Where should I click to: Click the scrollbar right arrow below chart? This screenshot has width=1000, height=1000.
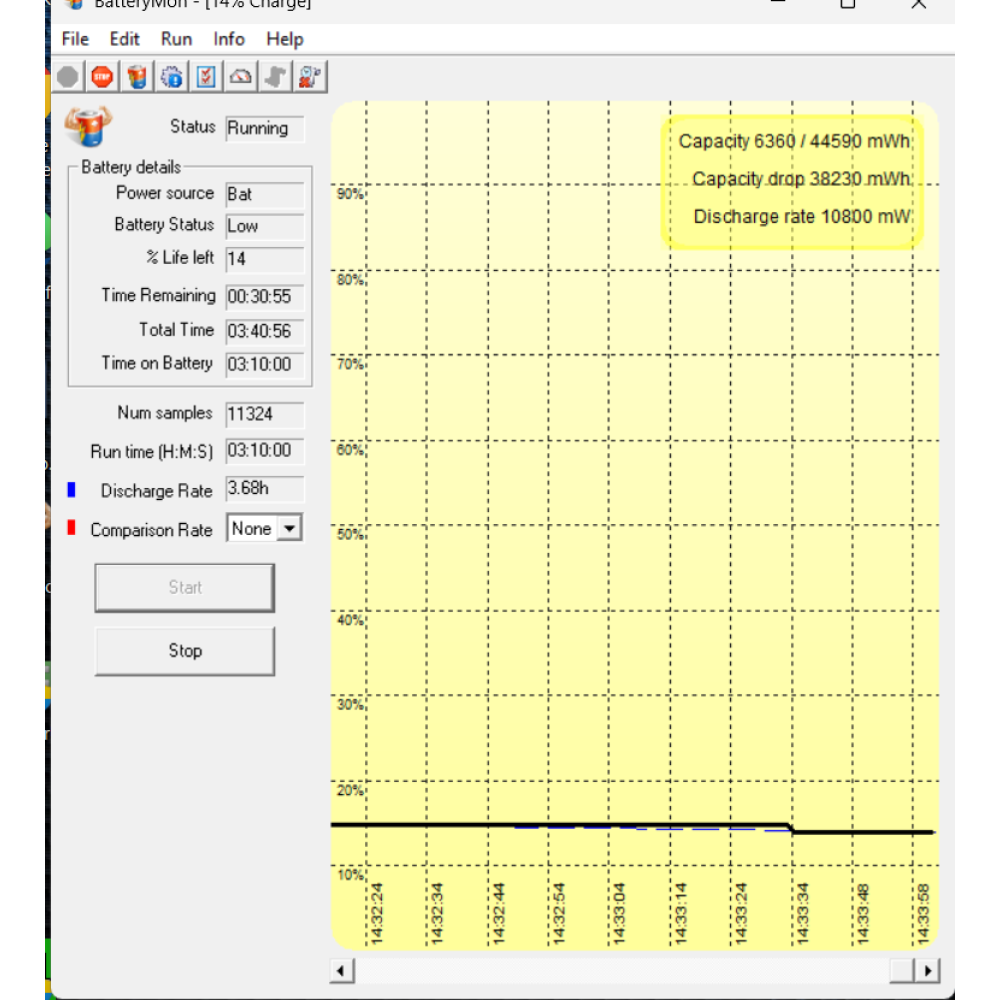(x=928, y=970)
